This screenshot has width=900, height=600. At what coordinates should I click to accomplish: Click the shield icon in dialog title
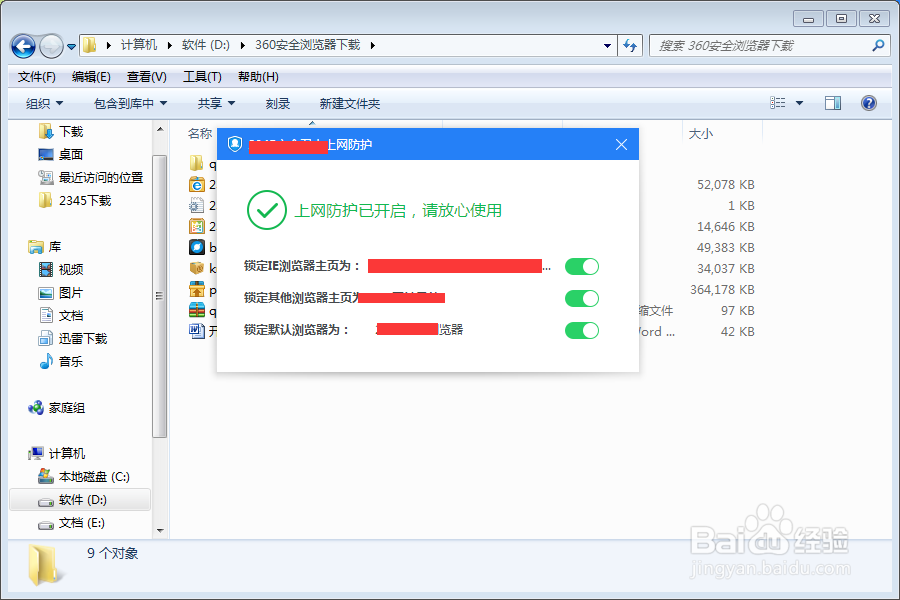pyautogui.click(x=235, y=144)
